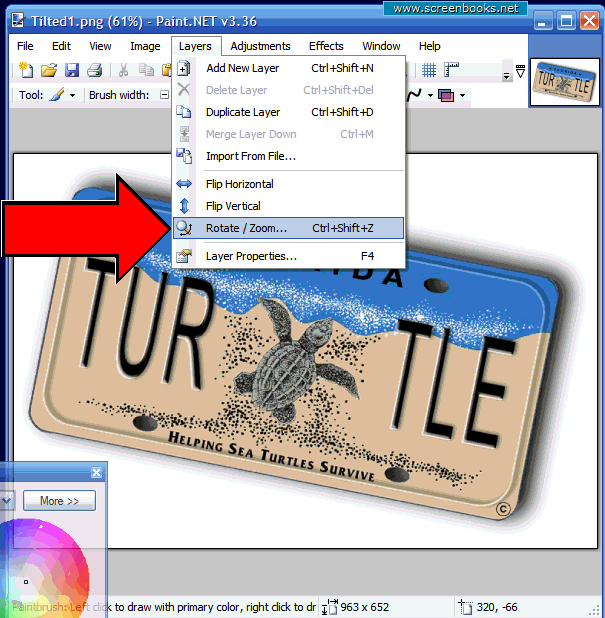Screen dimensions: 605x618
Task: Click the Save floppy disk icon
Action: (72, 71)
